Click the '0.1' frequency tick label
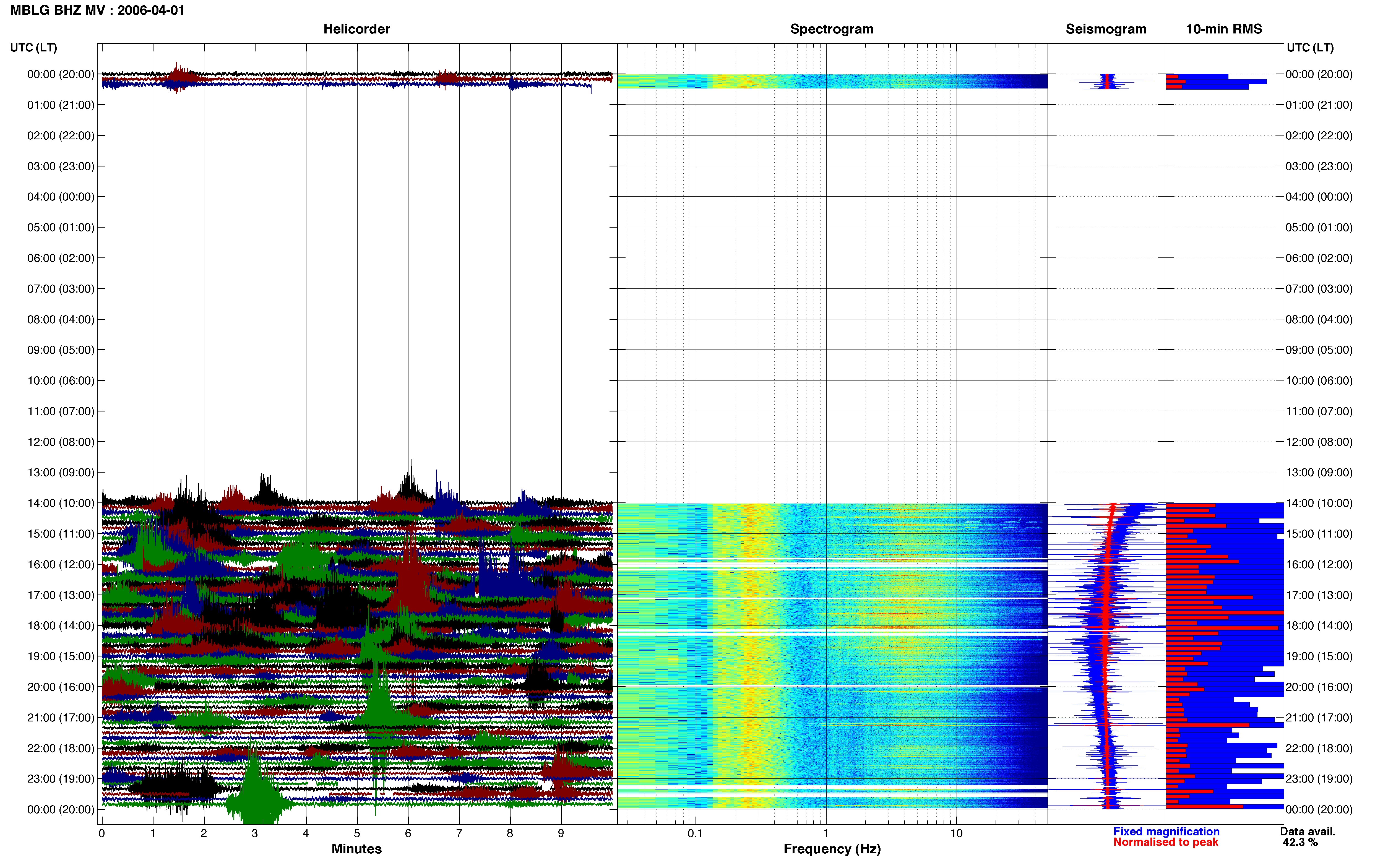Screen dimensions: 1388x868 (695, 833)
